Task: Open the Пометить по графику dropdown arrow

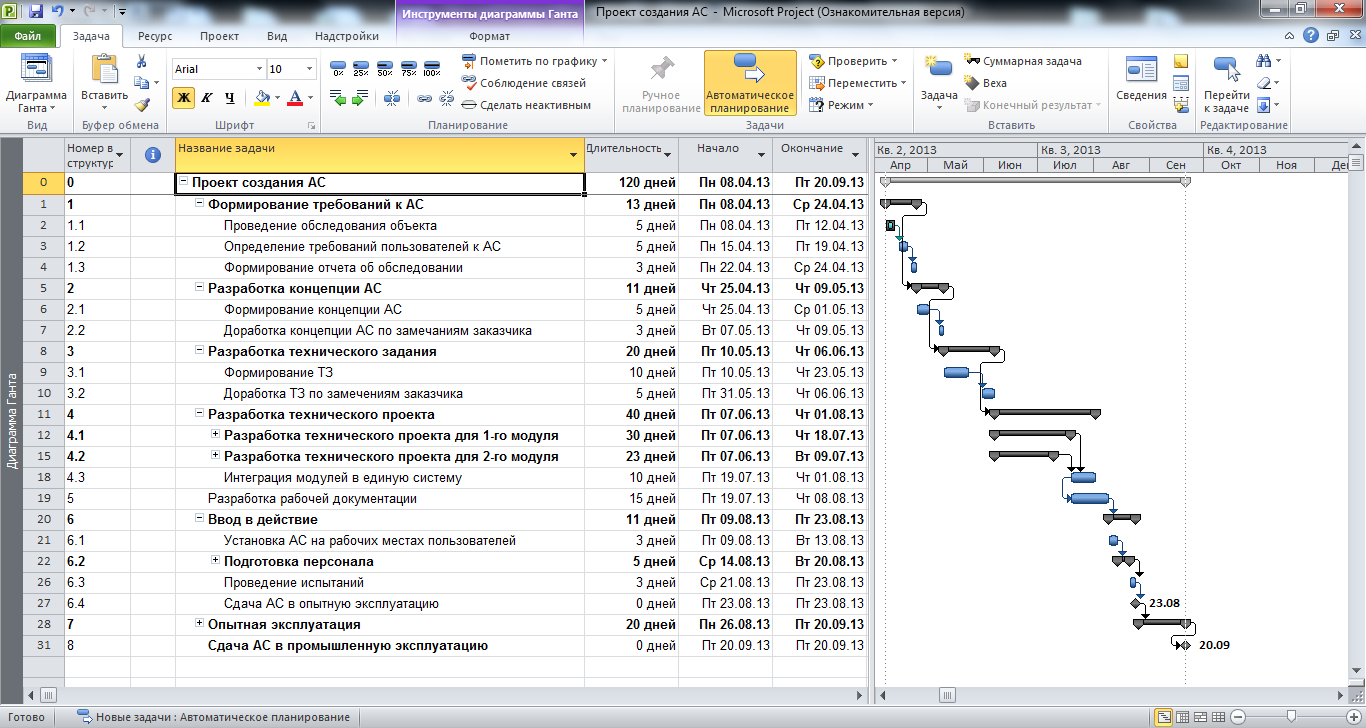Action: 604,62
